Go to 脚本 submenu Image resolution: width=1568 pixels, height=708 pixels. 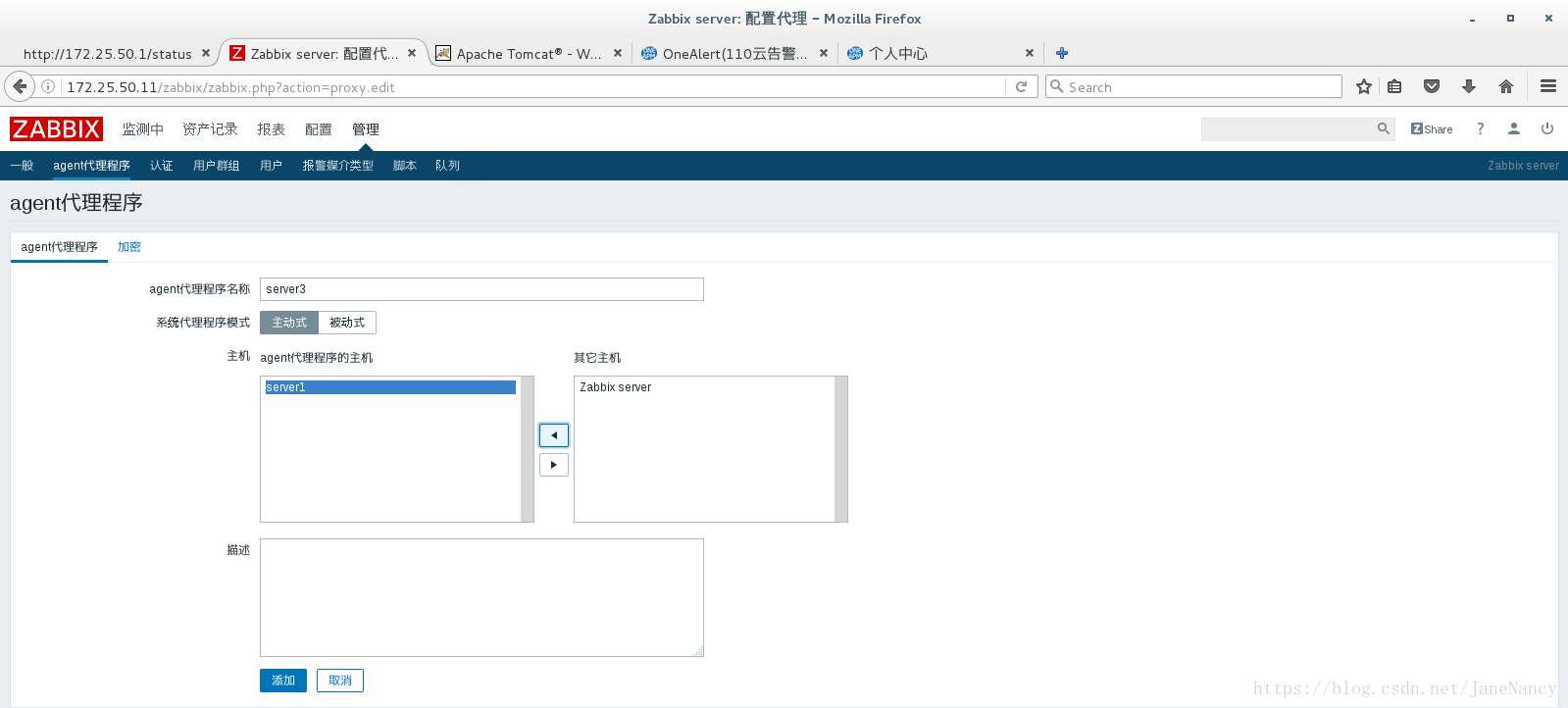click(x=404, y=166)
